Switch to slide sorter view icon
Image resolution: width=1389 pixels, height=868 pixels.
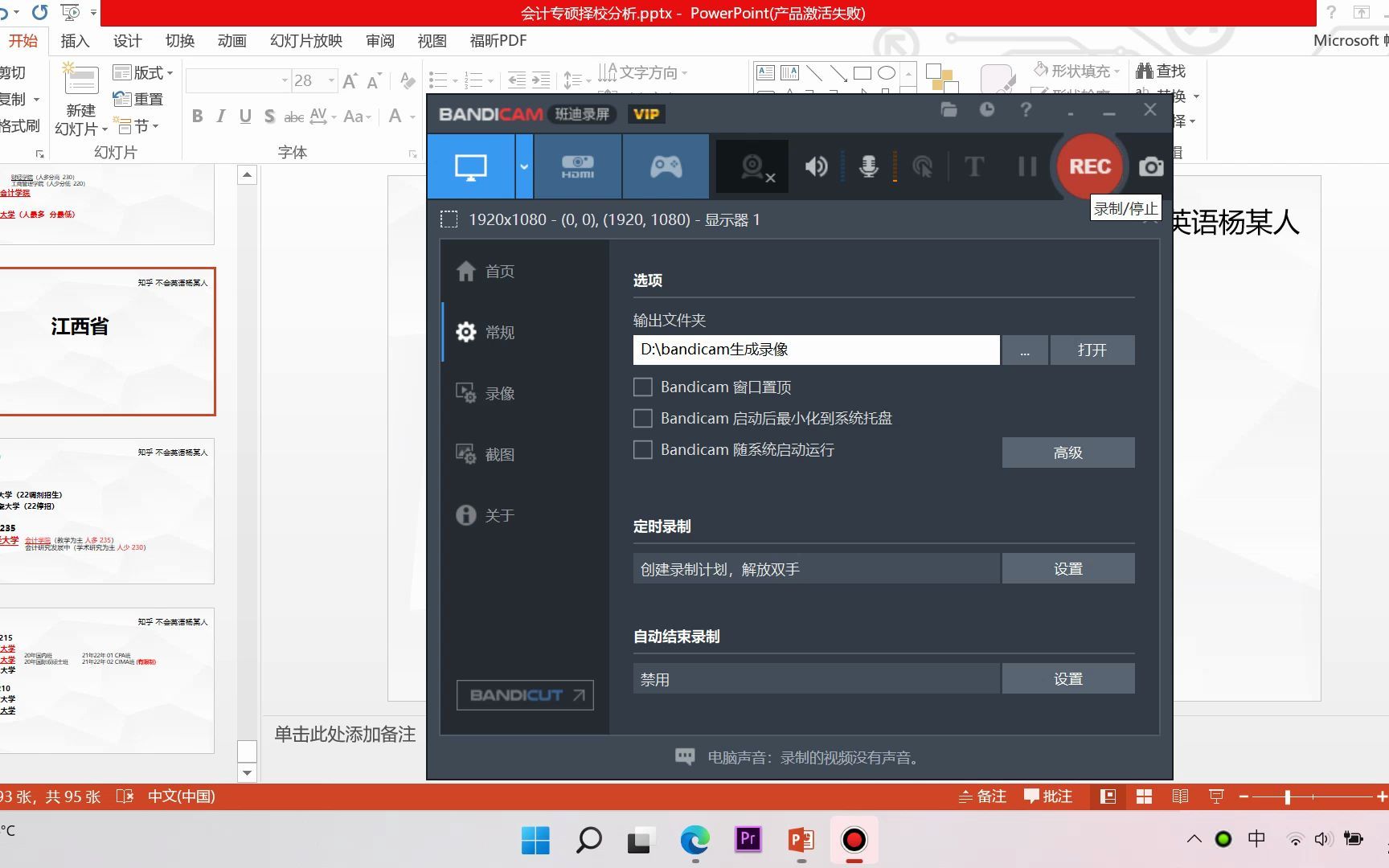(x=1144, y=796)
